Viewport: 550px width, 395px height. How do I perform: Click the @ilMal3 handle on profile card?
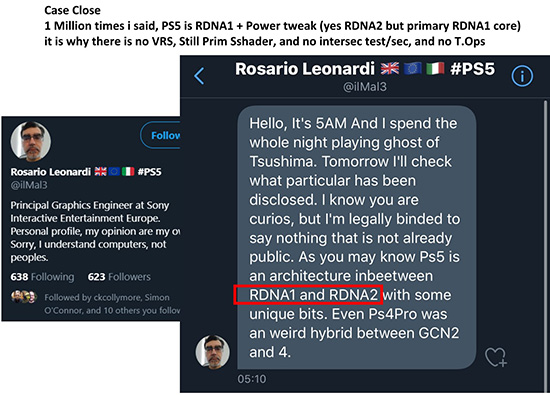click(x=29, y=185)
